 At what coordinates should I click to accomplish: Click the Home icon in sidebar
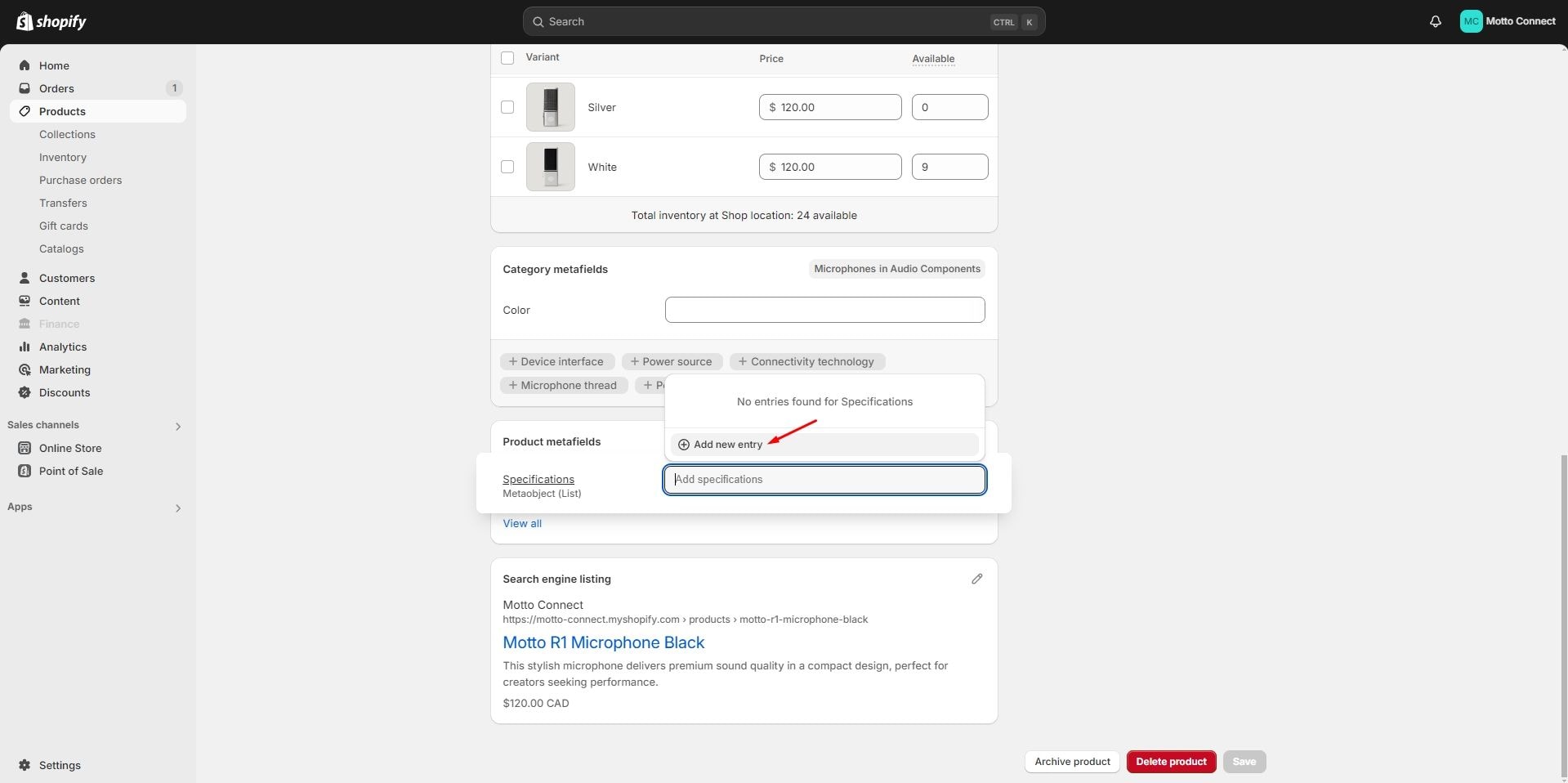pyautogui.click(x=25, y=65)
